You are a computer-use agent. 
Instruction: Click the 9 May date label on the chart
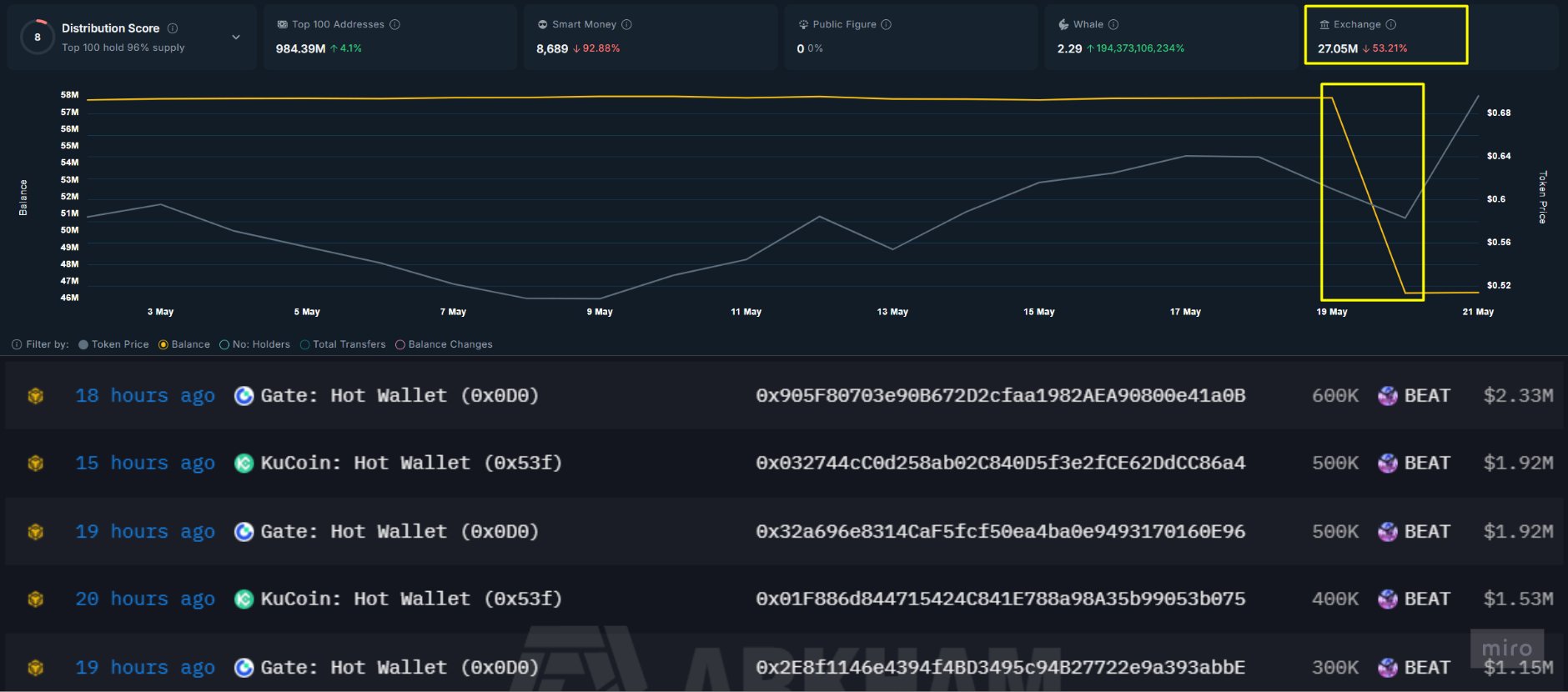tap(600, 312)
